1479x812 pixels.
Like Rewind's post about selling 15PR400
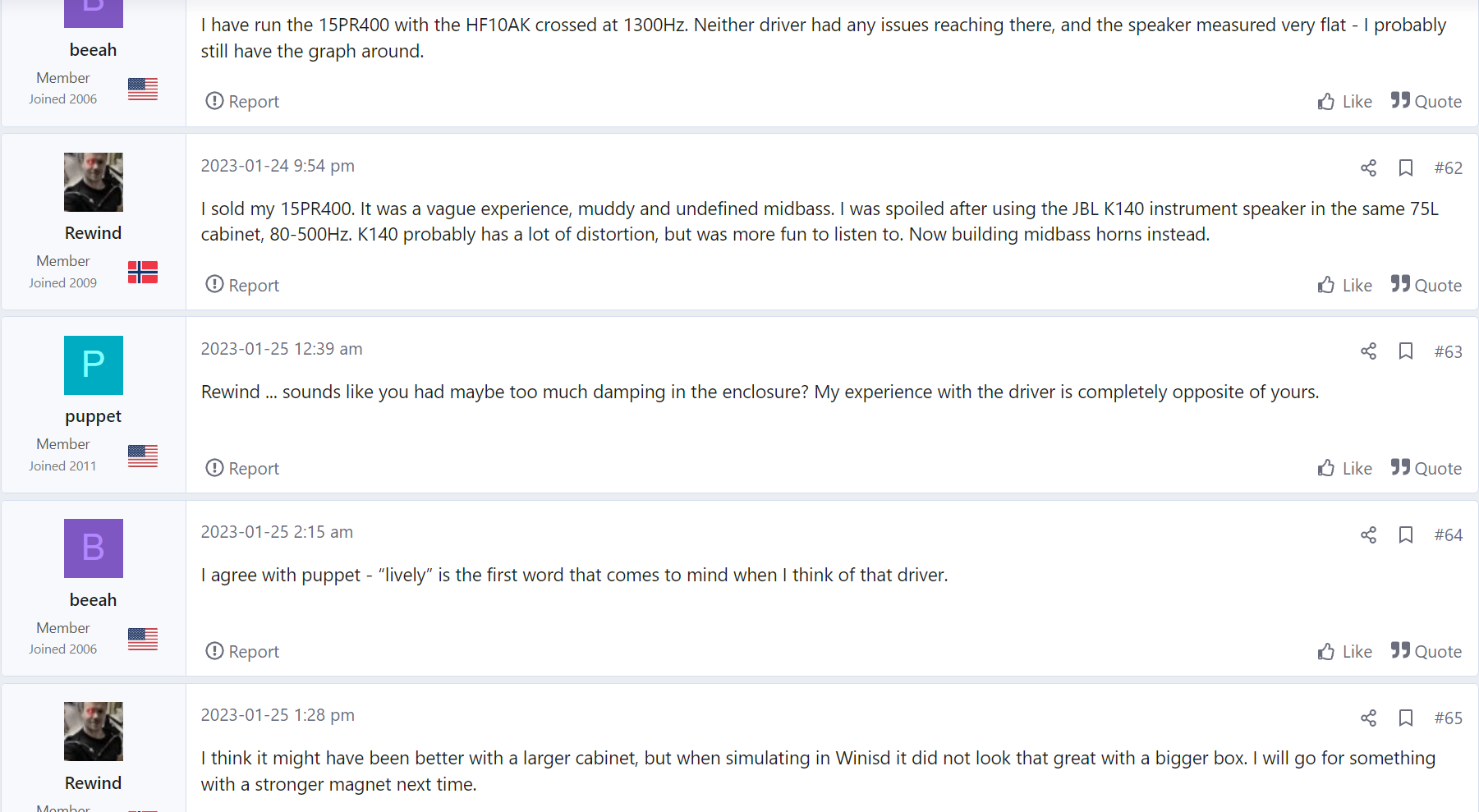[1345, 285]
